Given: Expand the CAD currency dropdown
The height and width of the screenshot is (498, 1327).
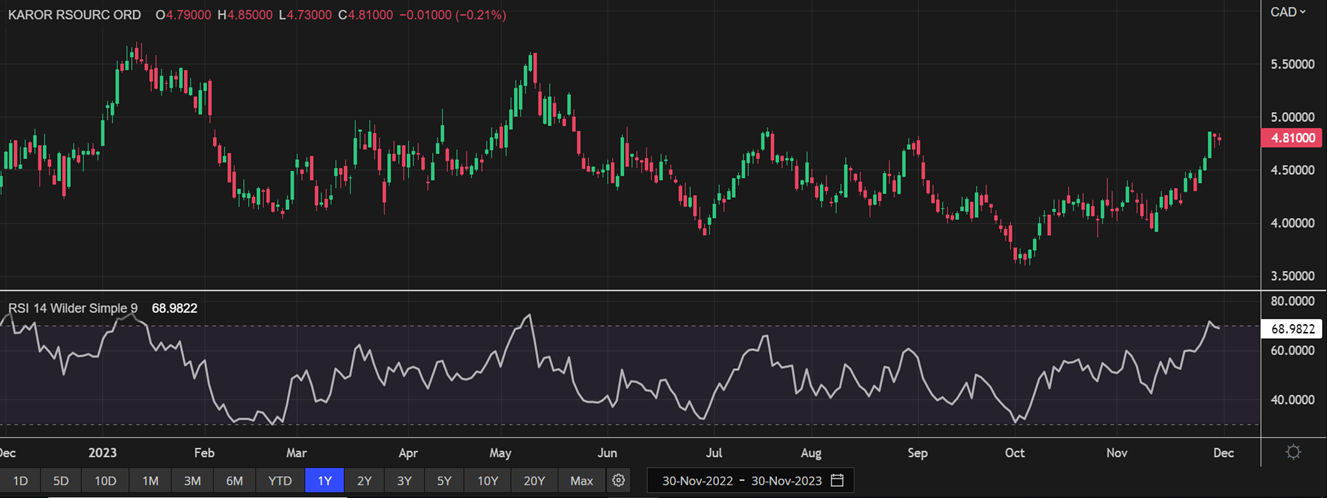Looking at the screenshot, I should click(1288, 12).
